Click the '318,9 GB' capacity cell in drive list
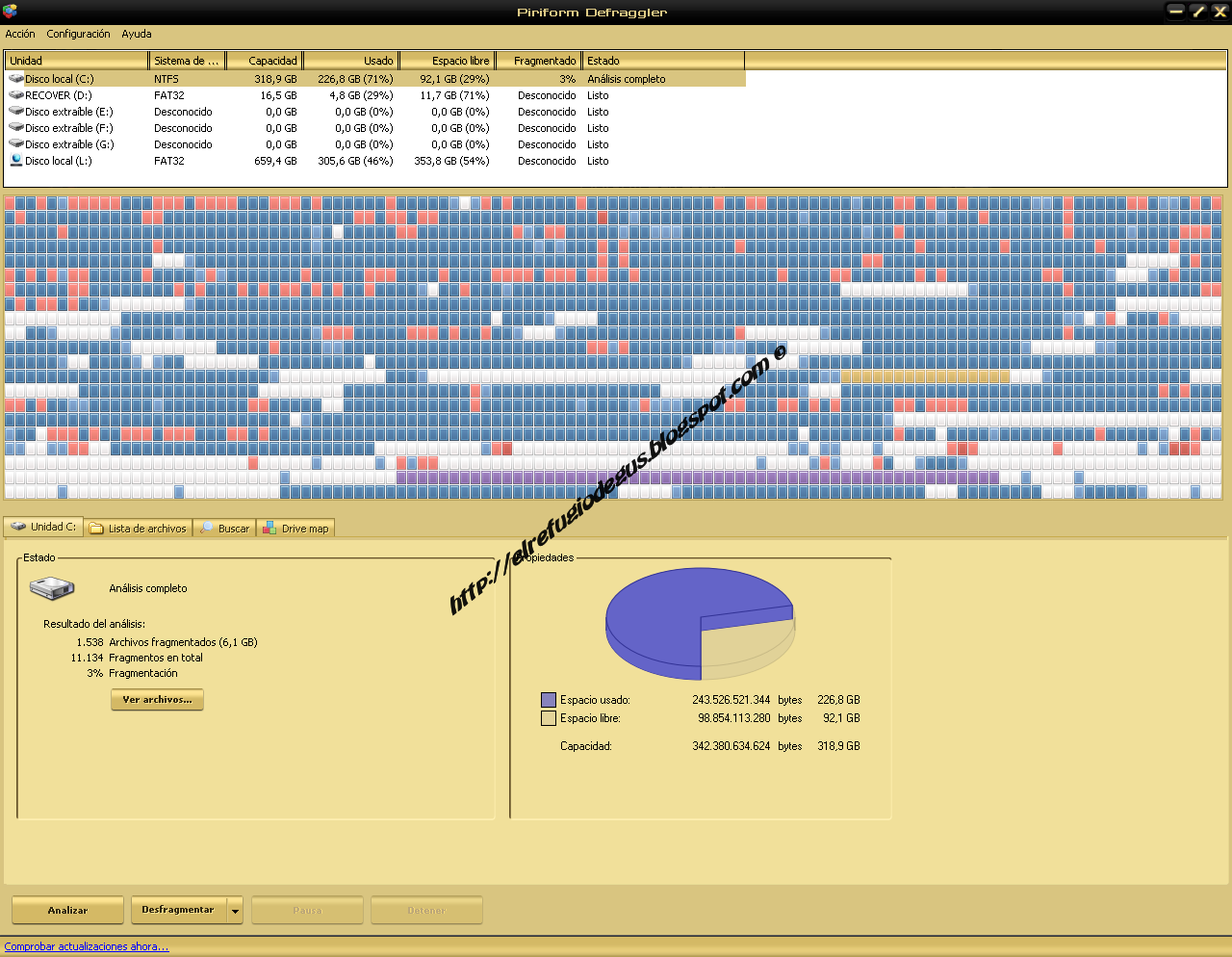This screenshot has height=957, width=1232. point(276,79)
